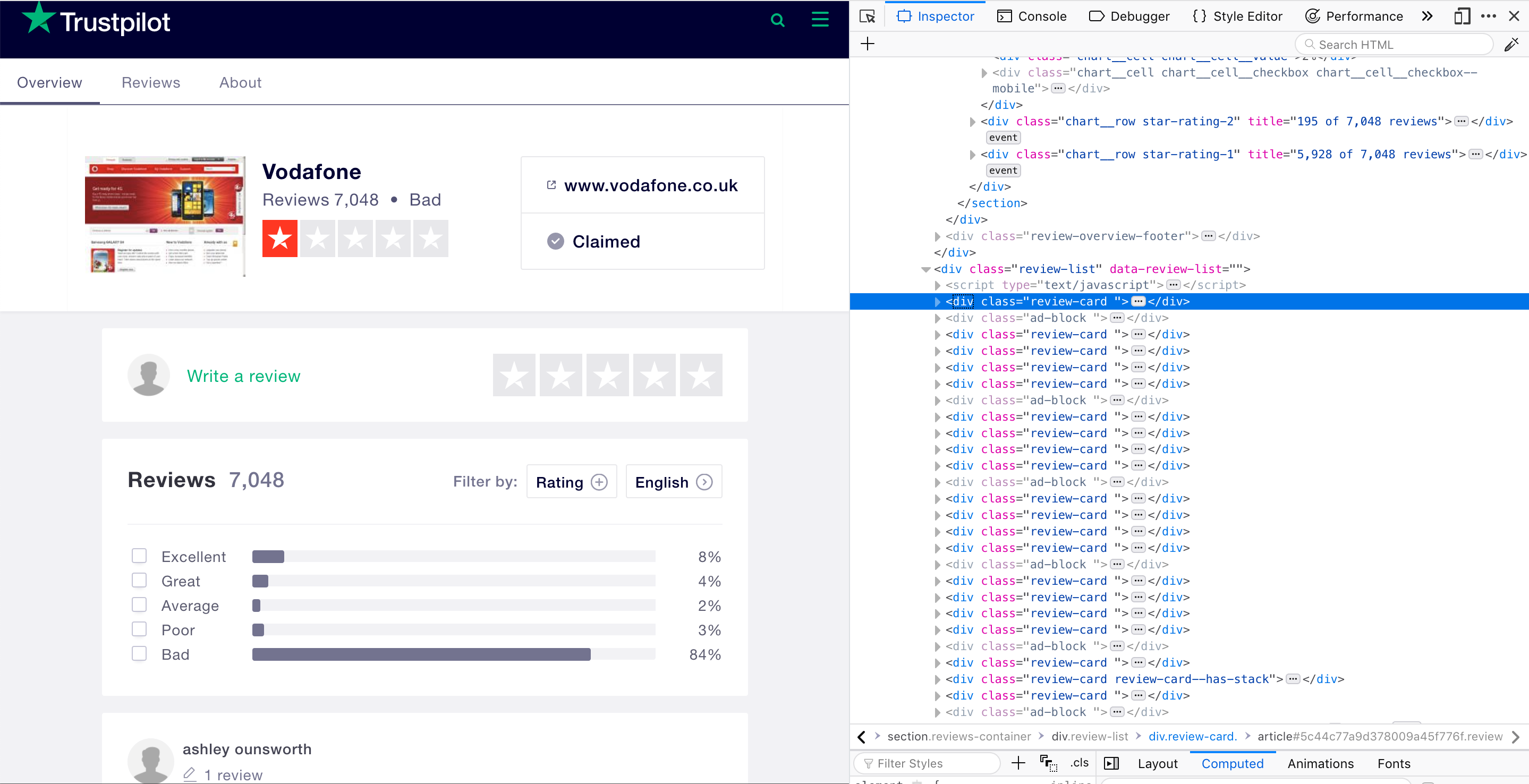Viewport: 1529px width, 784px height.
Task: Expand the review-overview-footer div node
Action: tap(937, 236)
